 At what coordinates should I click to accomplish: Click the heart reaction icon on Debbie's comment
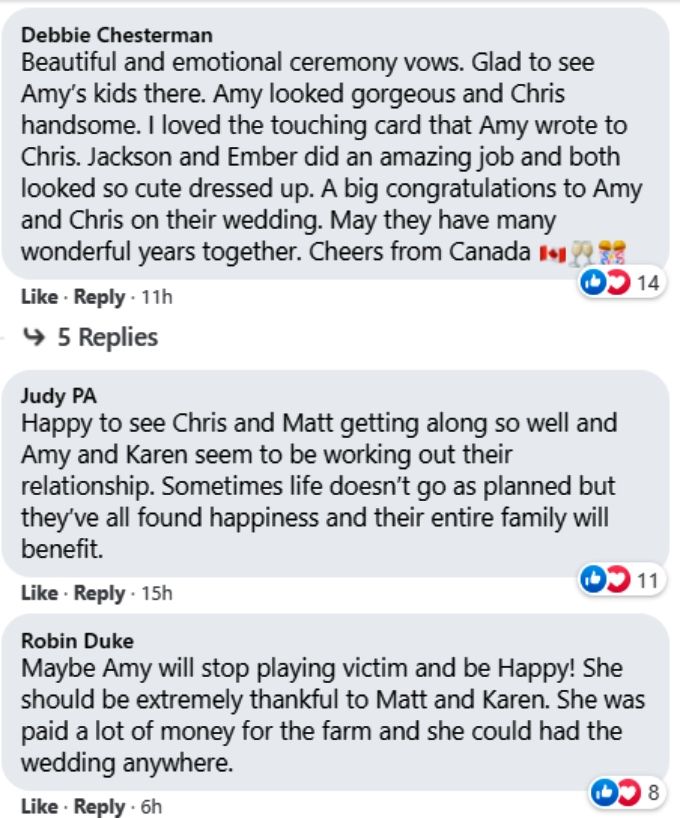click(617, 283)
